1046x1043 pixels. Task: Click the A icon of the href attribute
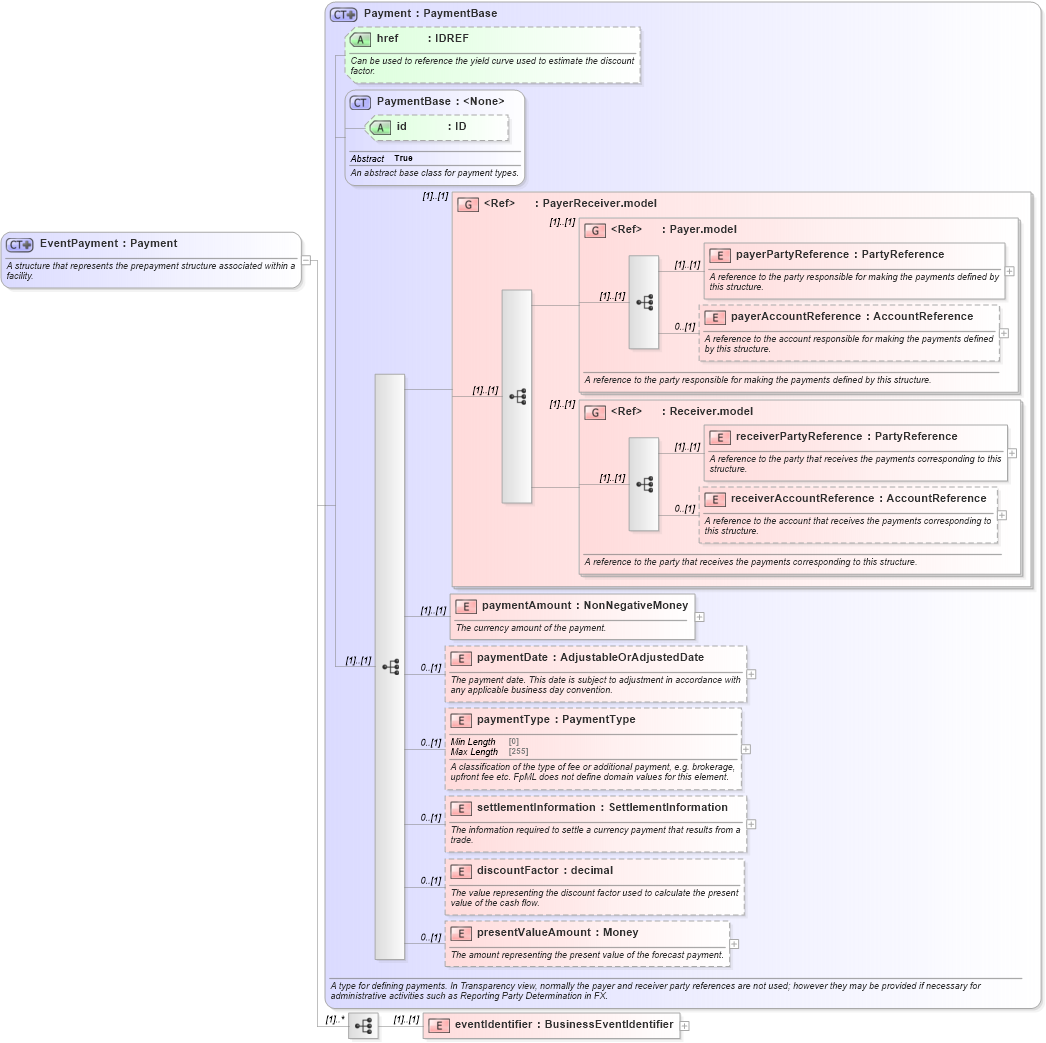(360, 39)
